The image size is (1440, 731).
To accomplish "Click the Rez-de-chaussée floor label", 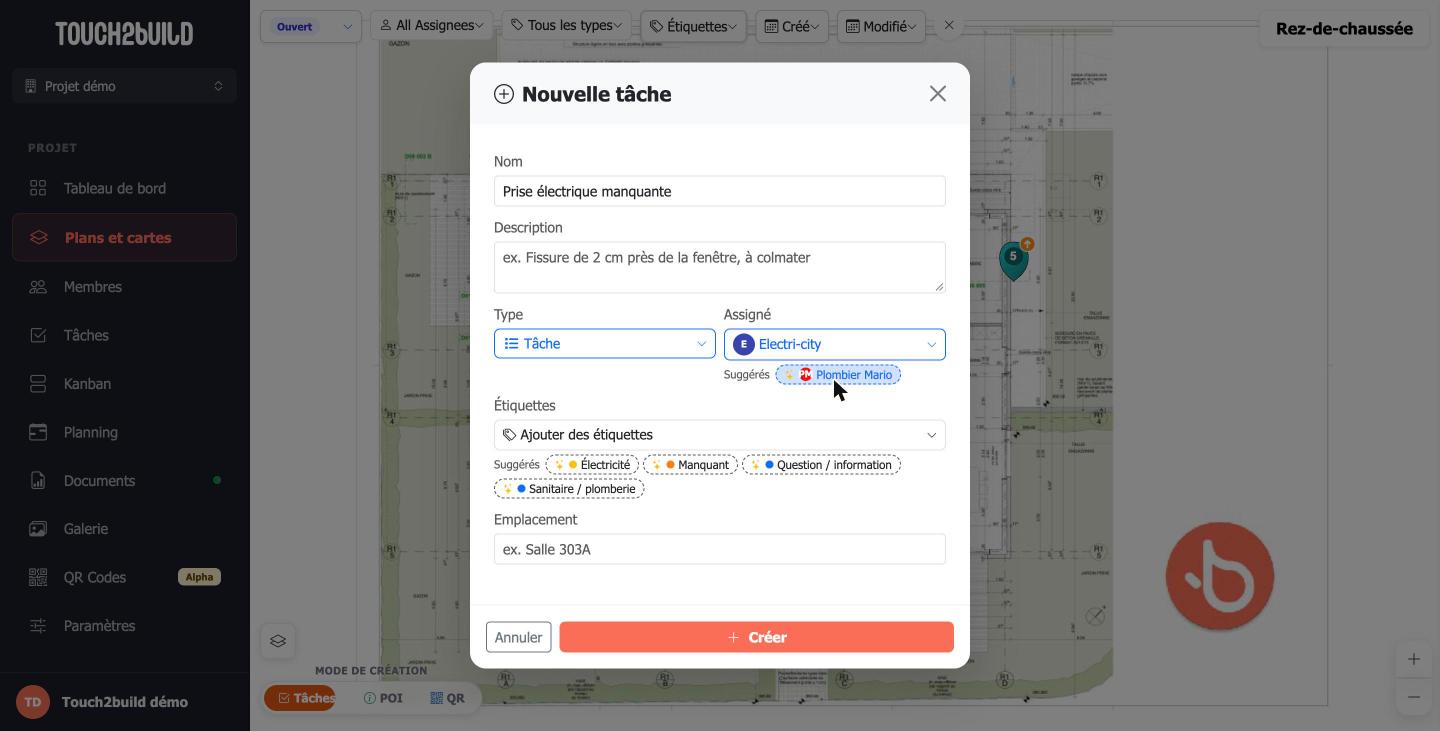I will tap(1344, 28).
